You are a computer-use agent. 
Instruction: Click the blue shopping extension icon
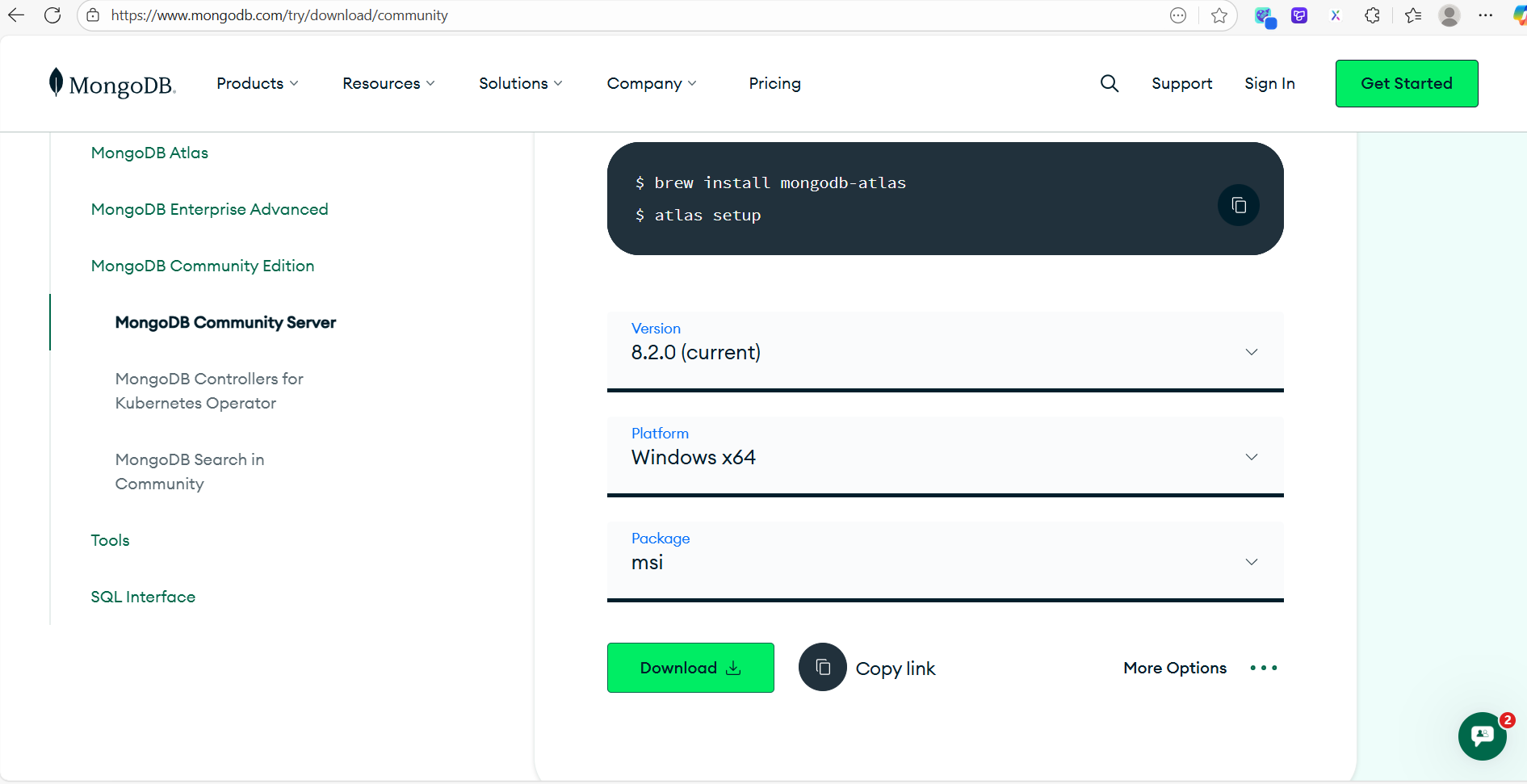coord(1265,16)
